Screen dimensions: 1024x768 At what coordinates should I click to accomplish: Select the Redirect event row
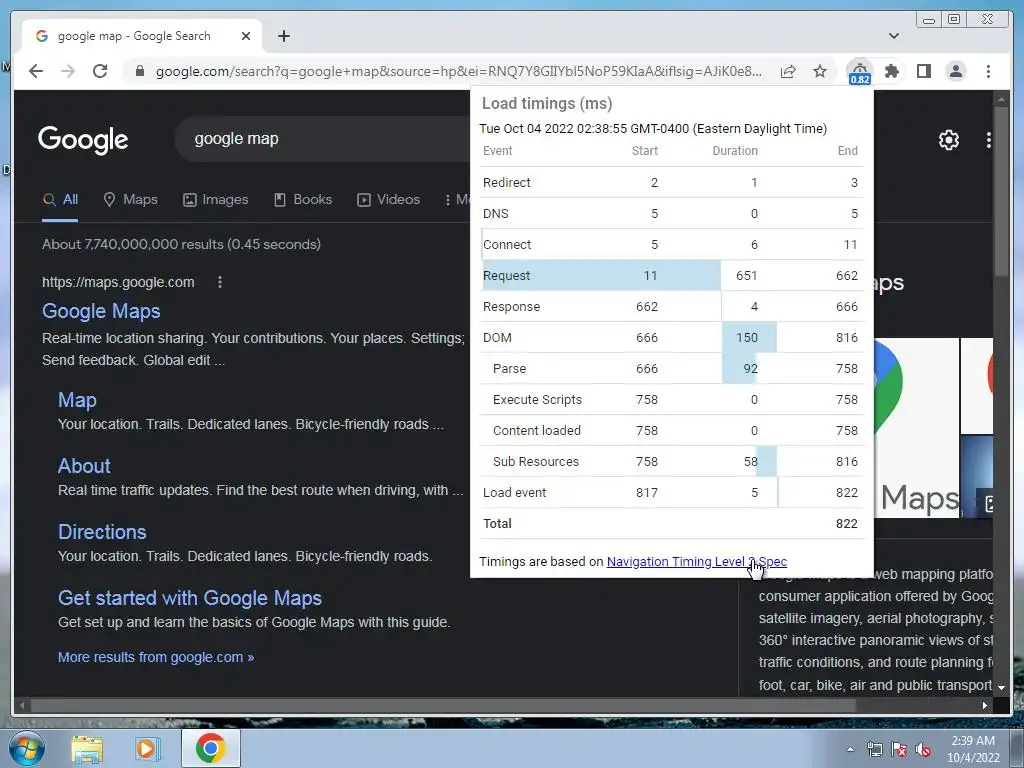coord(673,182)
